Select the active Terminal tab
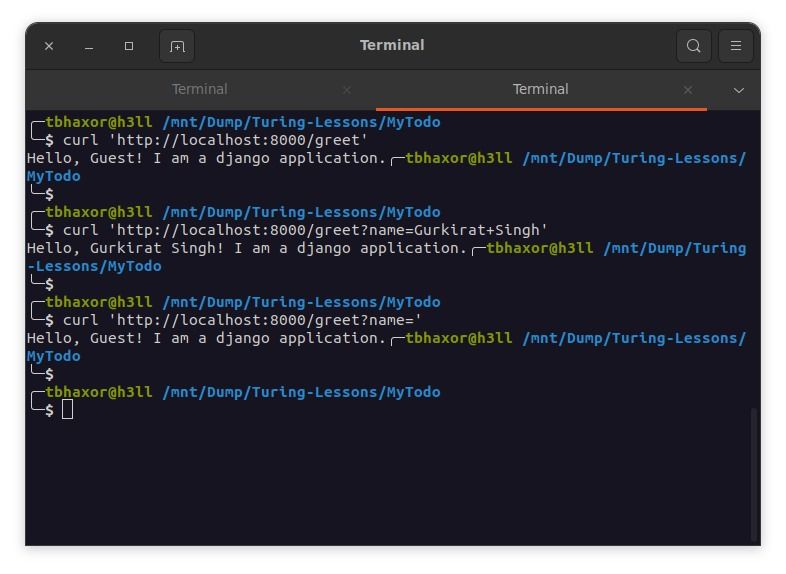786x574 pixels. click(540, 89)
